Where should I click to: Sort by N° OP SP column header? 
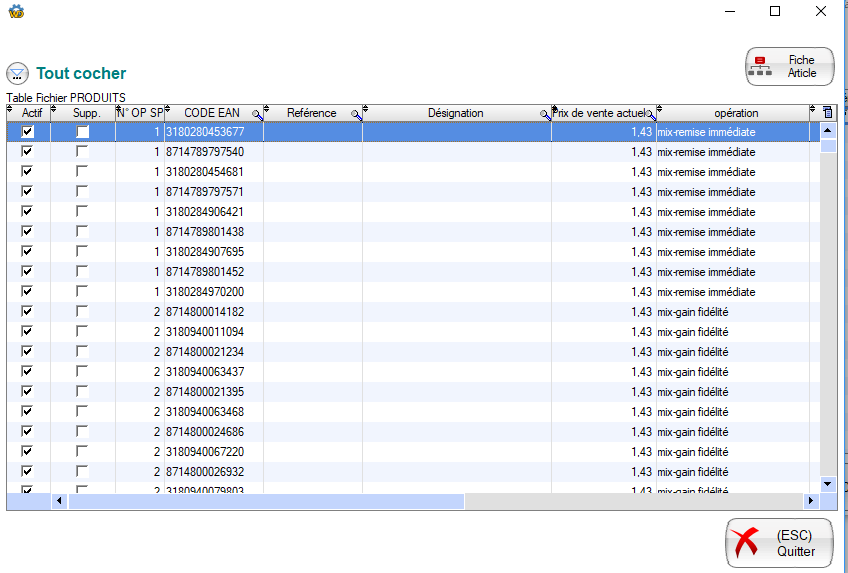click(140, 113)
